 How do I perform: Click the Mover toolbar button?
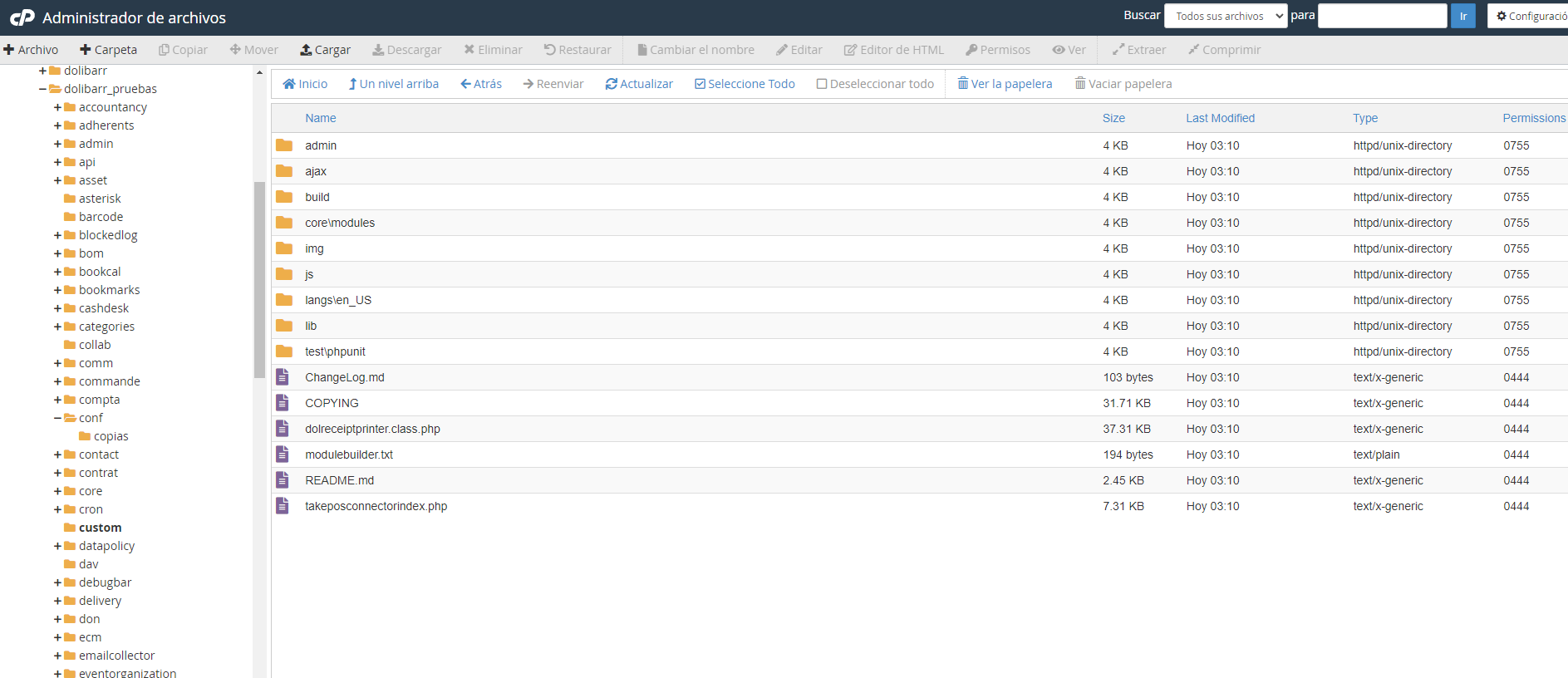(x=254, y=50)
